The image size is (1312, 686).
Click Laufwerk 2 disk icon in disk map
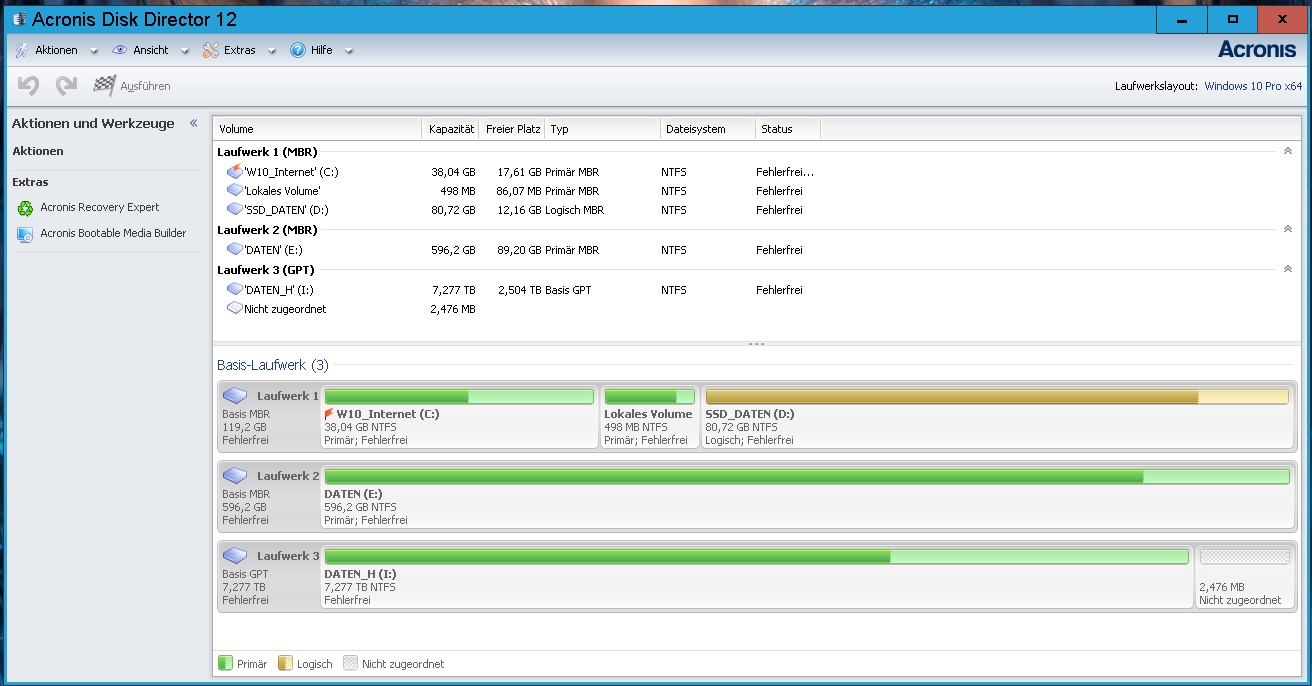click(235, 476)
